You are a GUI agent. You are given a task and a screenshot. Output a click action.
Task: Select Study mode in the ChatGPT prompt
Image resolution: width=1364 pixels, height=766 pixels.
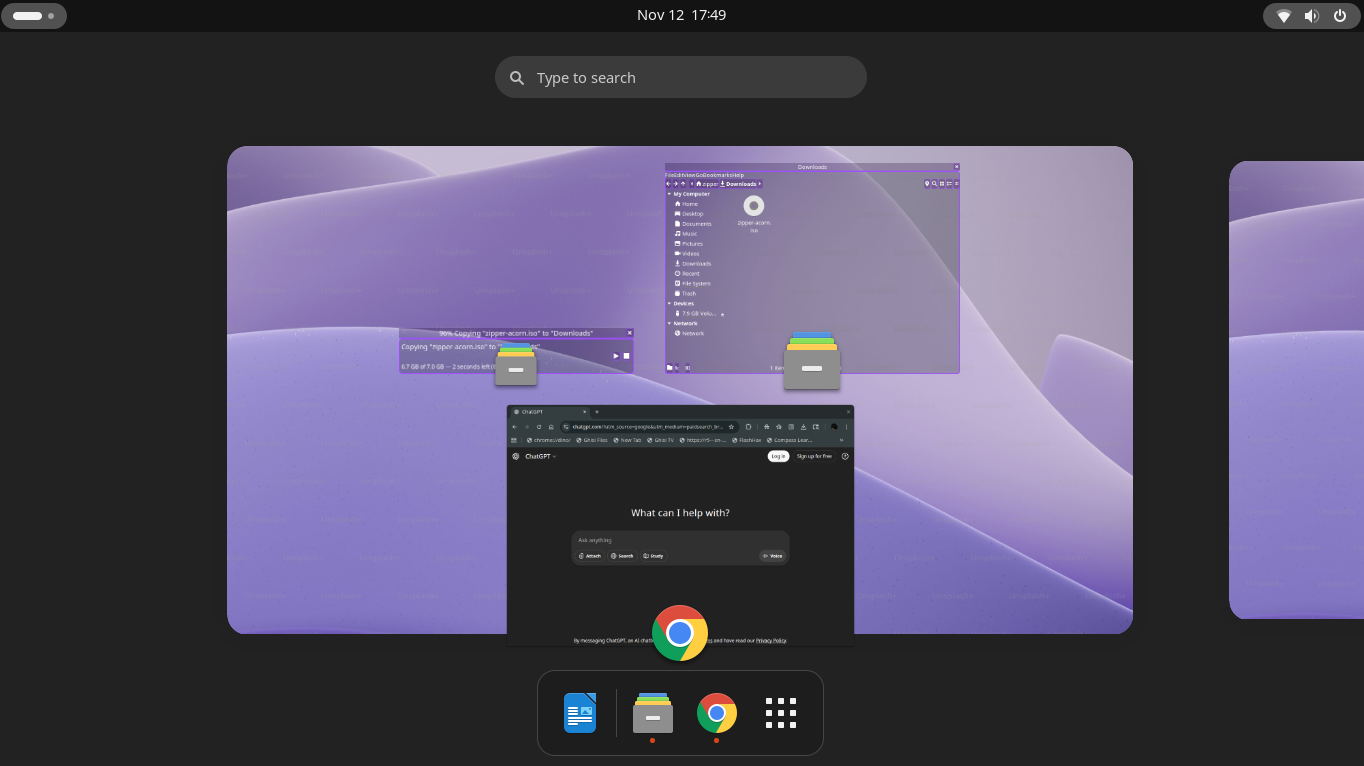click(x=653, y=556)
